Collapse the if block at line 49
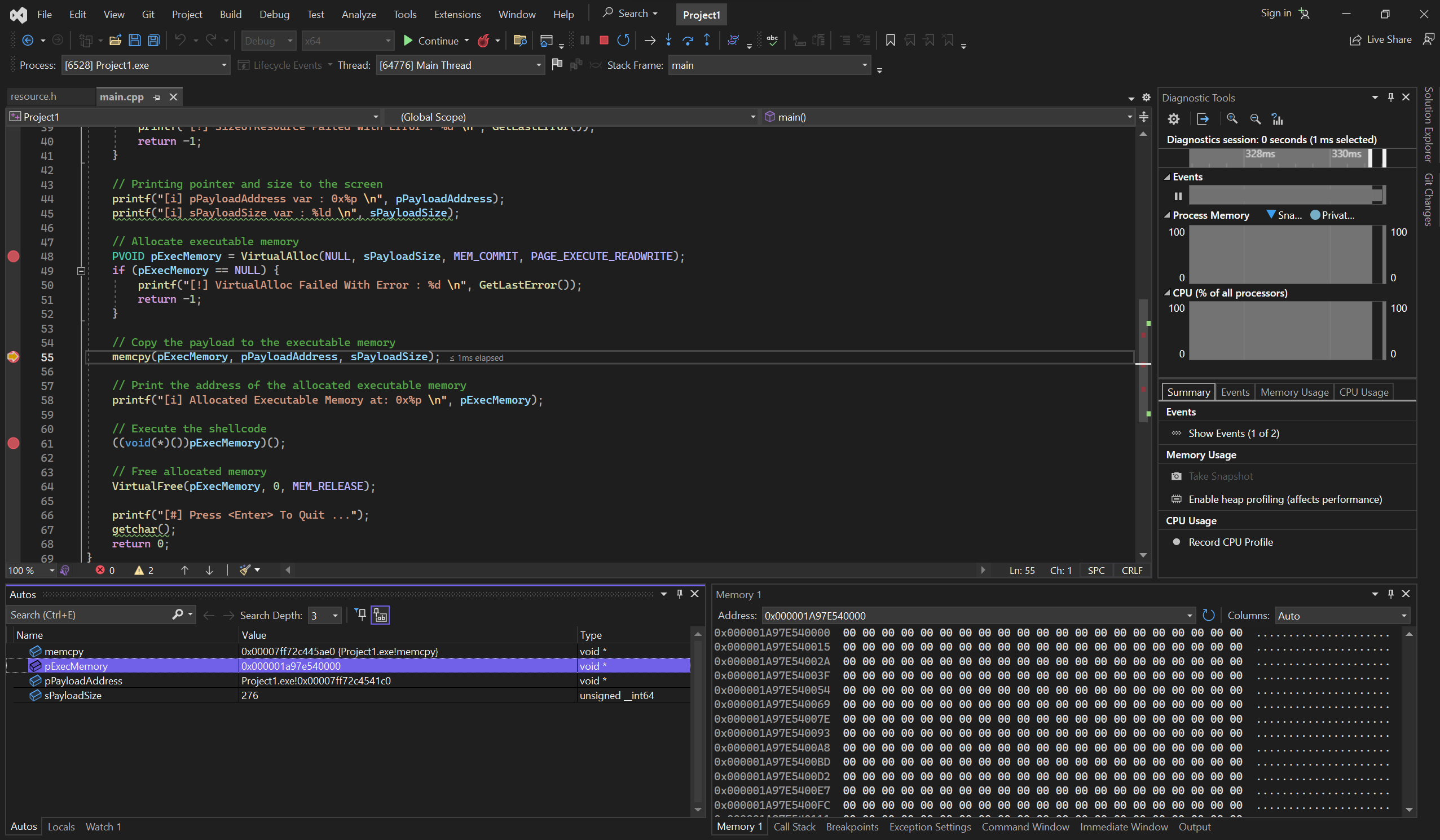 coord(81,271)
